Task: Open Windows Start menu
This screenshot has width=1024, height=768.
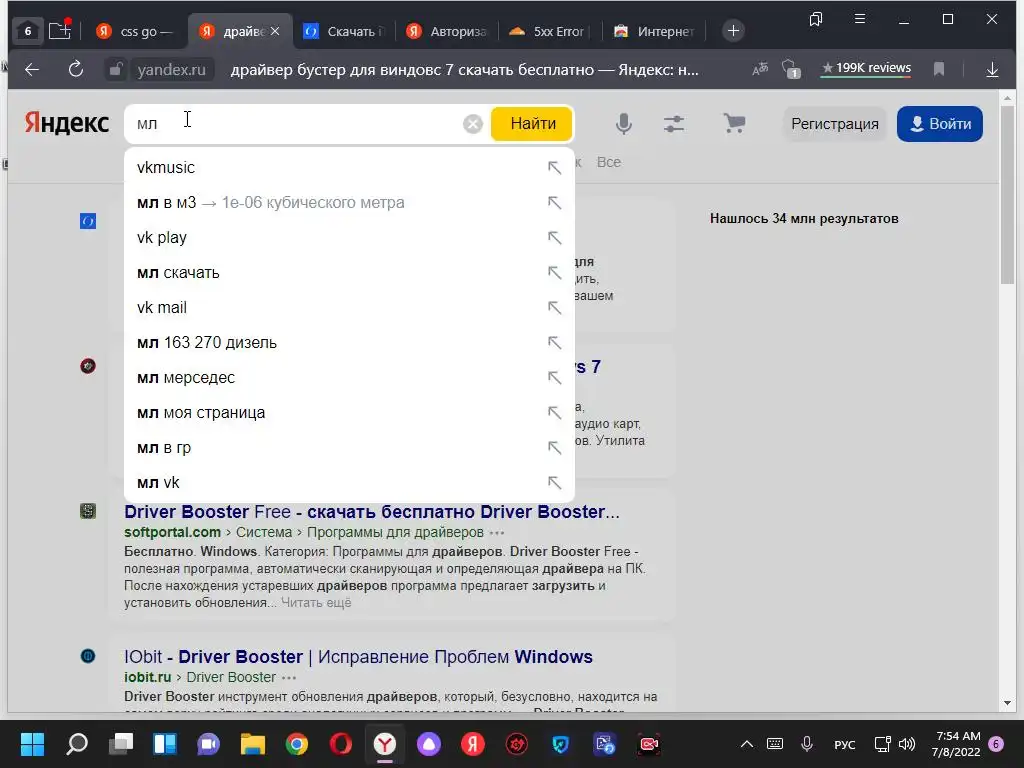Action: [x=32, y=744]
